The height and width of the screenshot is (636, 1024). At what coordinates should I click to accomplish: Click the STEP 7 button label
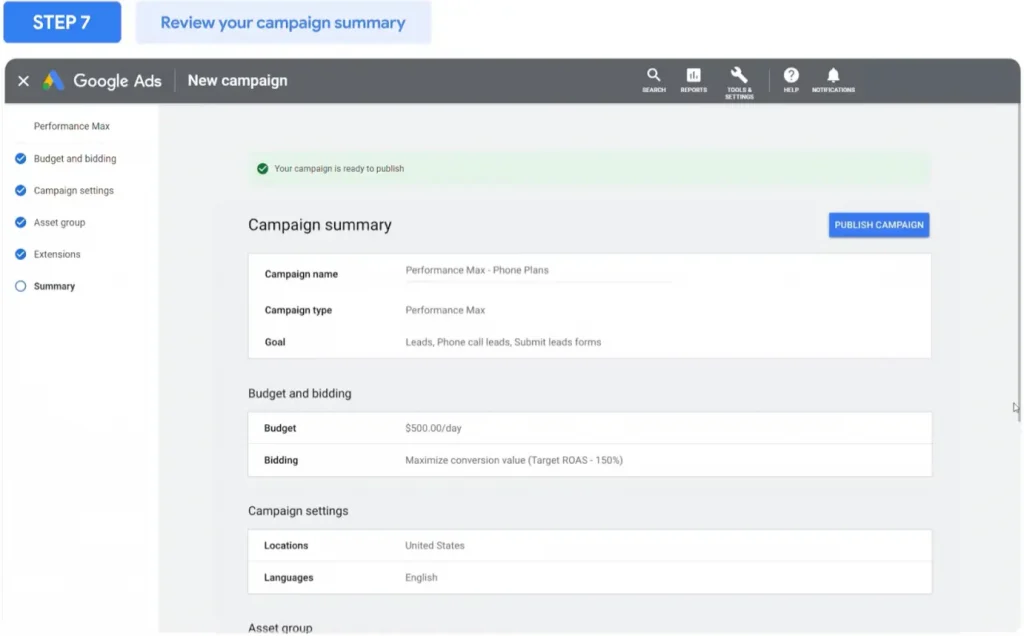pyautogui.click(x=62, y=22)
